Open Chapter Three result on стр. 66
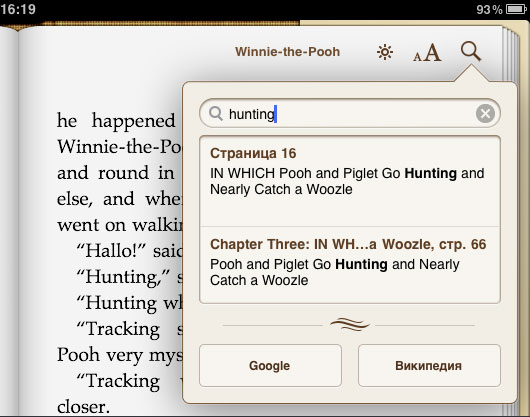The image size is (530, 417). pyautogui.click(x=350, y=265)
